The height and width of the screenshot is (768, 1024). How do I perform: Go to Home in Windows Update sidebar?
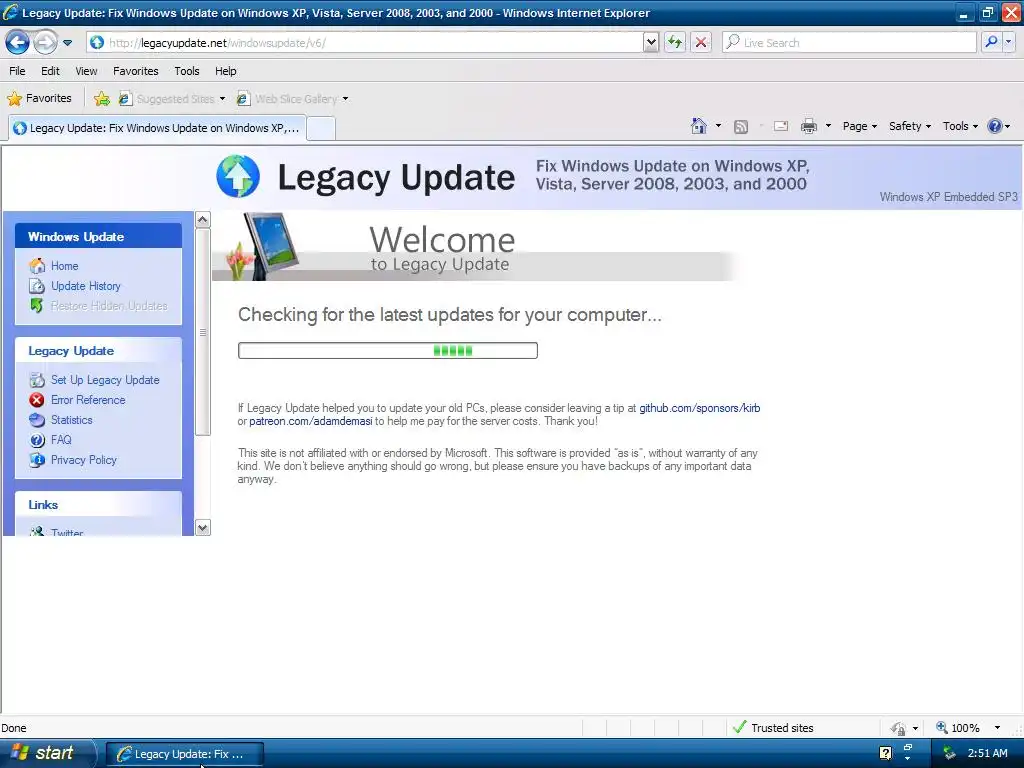point(65,266)
